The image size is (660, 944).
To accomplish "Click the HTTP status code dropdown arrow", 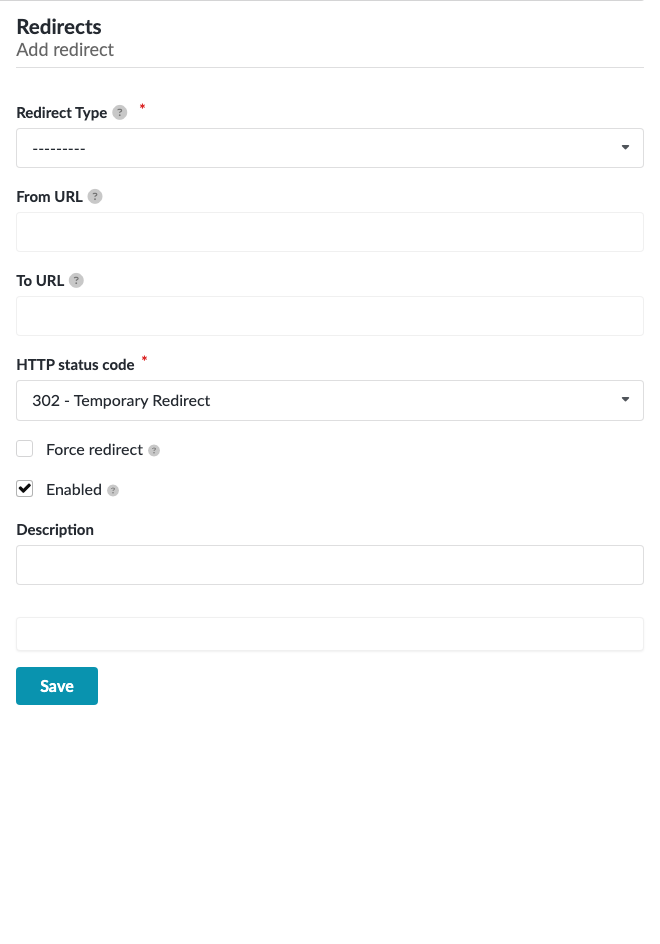I will pyautogui.click(x=626, y=400).
